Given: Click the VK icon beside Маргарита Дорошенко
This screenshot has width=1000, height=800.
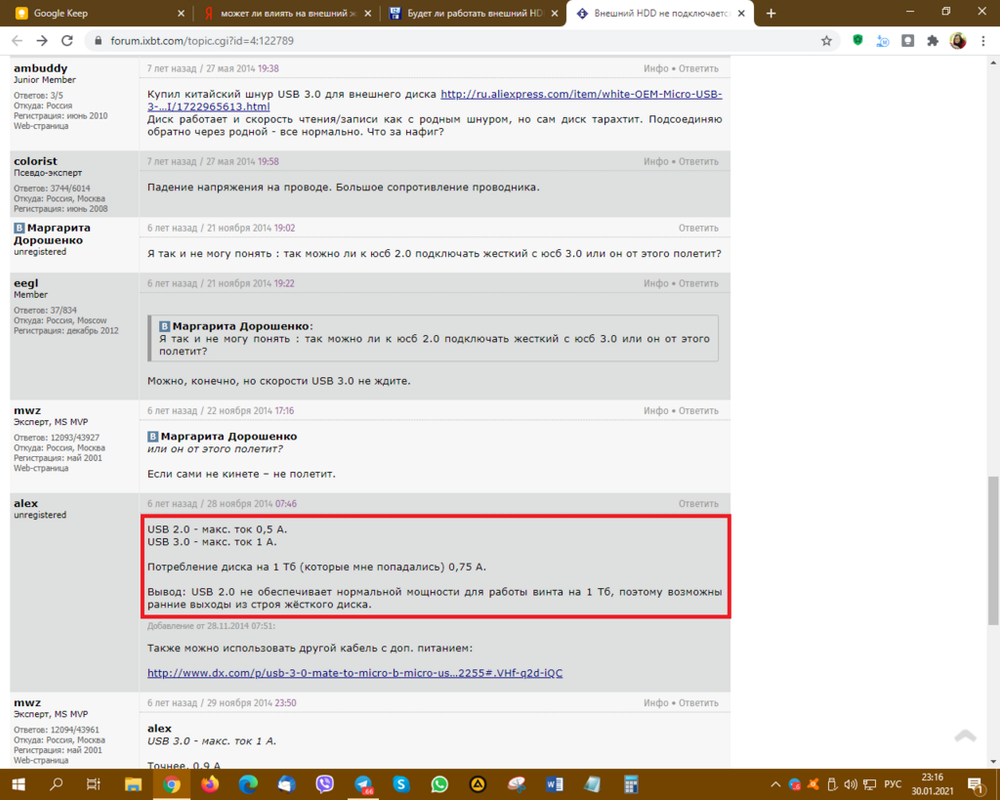Looking at the screenshot, I should point(19,228).
